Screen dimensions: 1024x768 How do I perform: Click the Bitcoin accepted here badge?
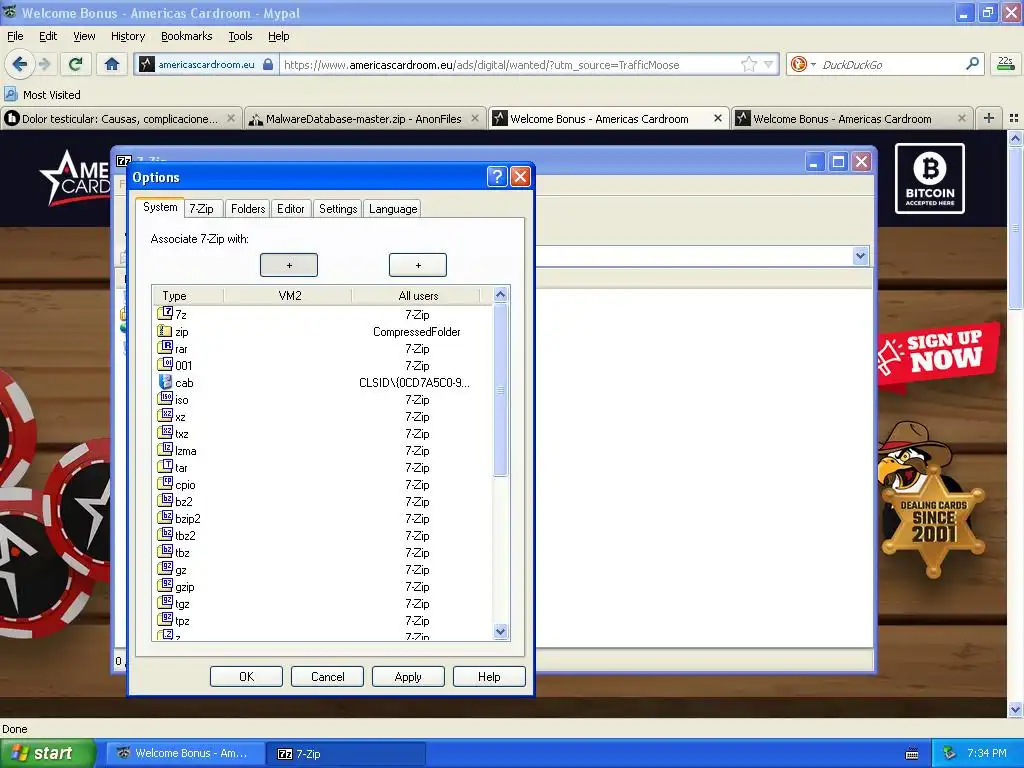point(929,178)
